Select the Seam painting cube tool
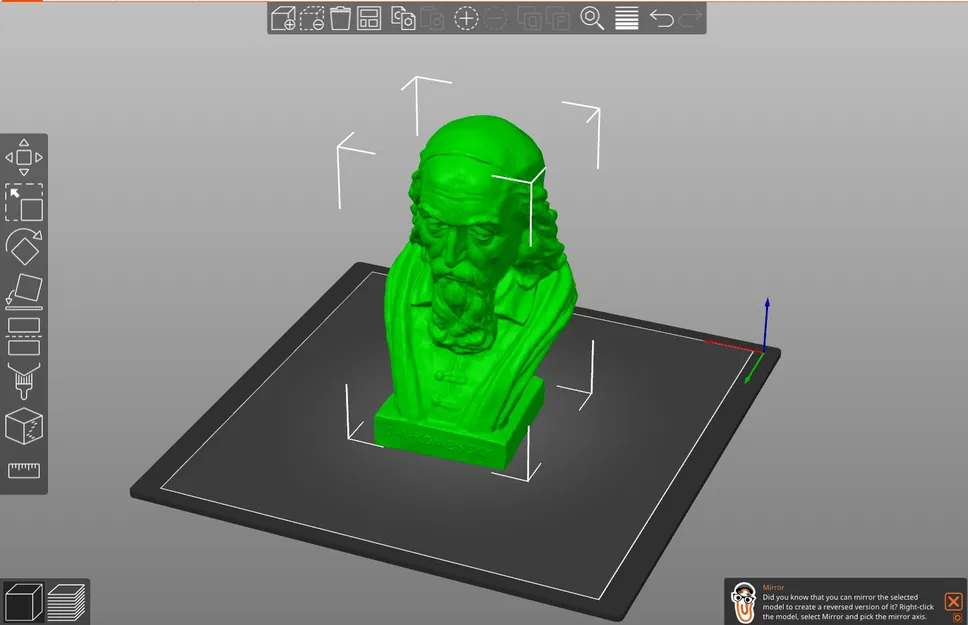This screenshot has width=968, height=625. point(24,426)
